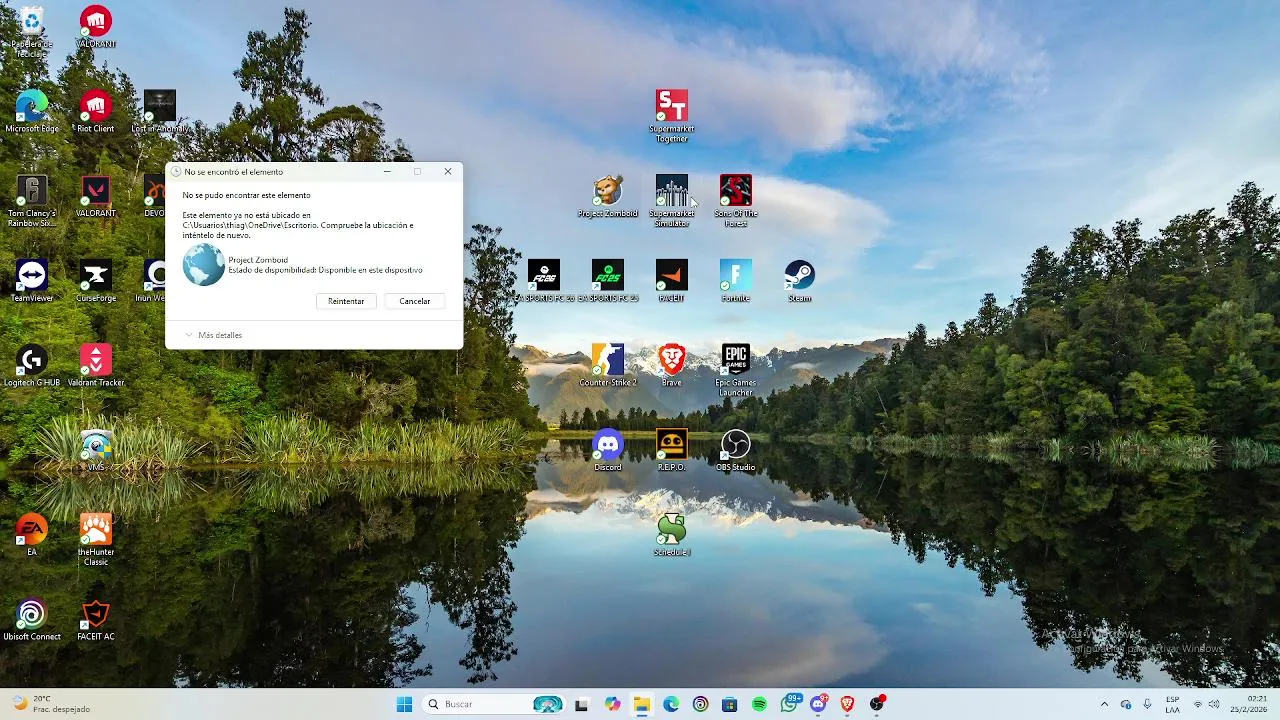Select the R.E.P.O. desktop icon
1280x720 pixels.
(x=672, y=451)
